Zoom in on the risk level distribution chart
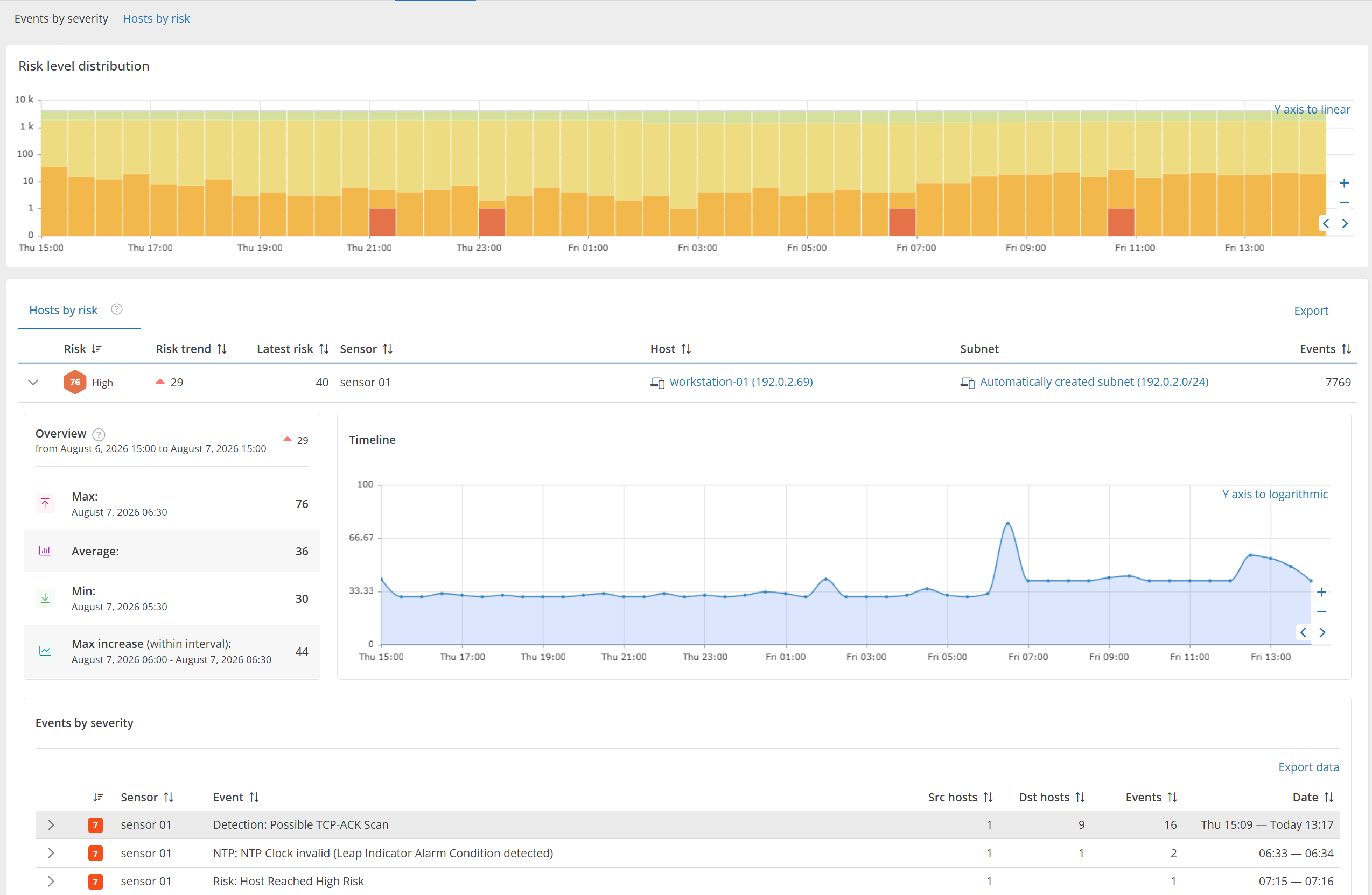Image resolution: width=1372 pixels, height=895 pixels. click(1344, 184)
